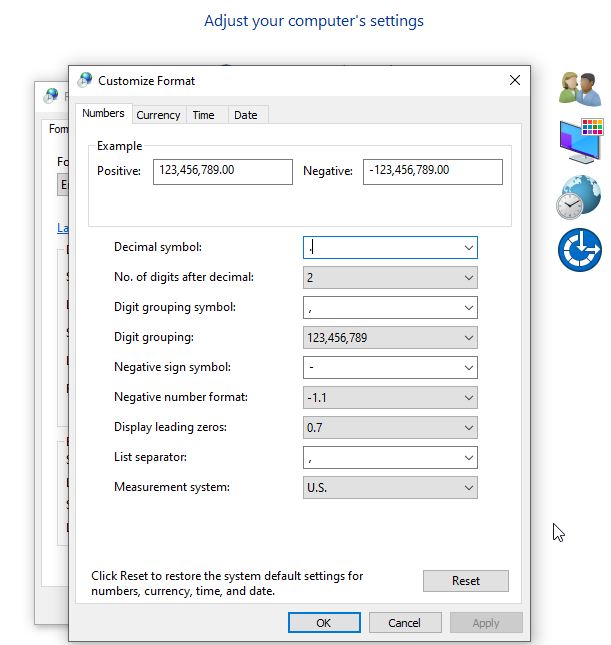Screen dimensions: 611x645
Task: Click the 'List separator:' label
Action: tap(150, 457)
